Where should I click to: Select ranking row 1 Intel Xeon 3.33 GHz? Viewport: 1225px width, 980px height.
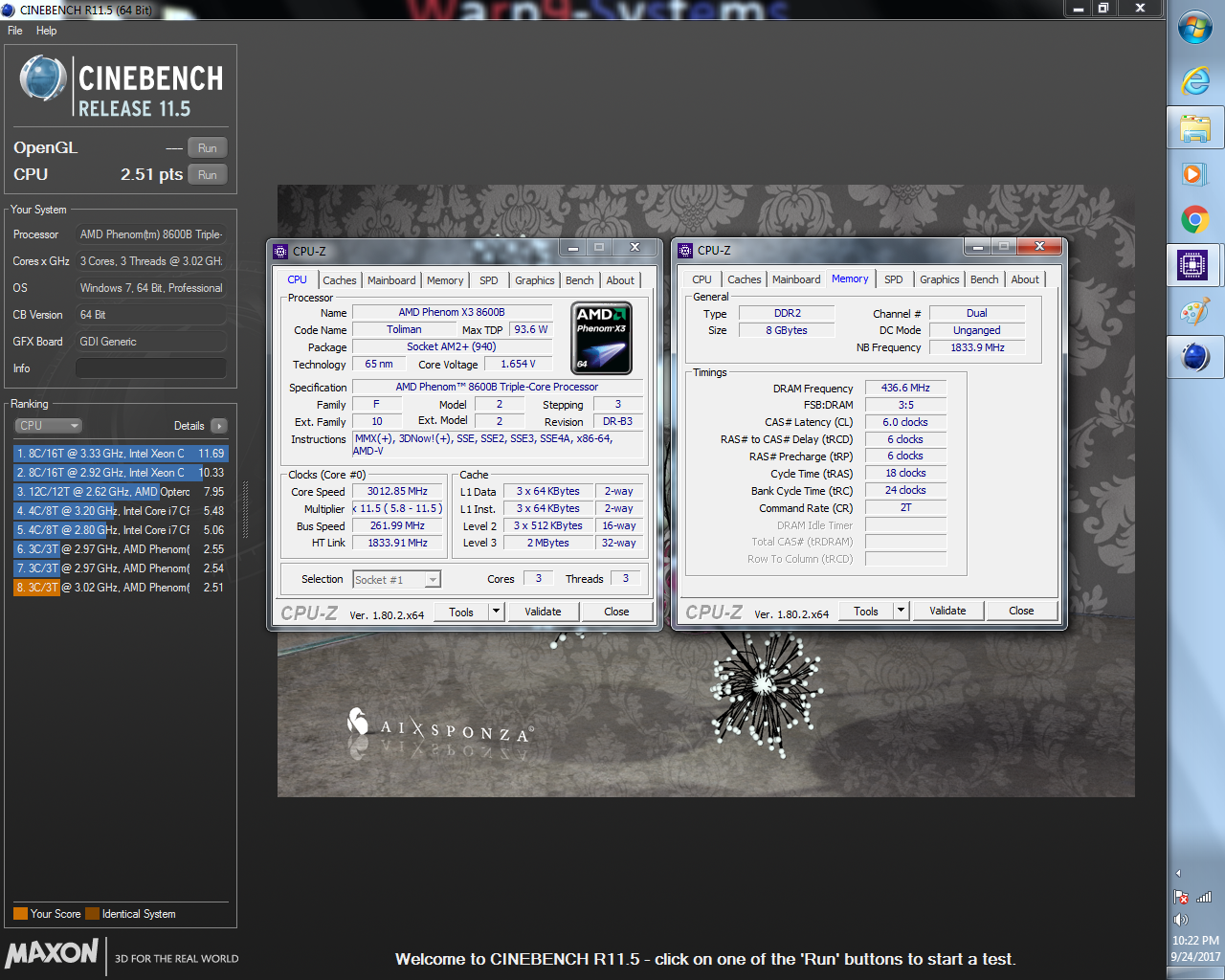click(121, 454)
